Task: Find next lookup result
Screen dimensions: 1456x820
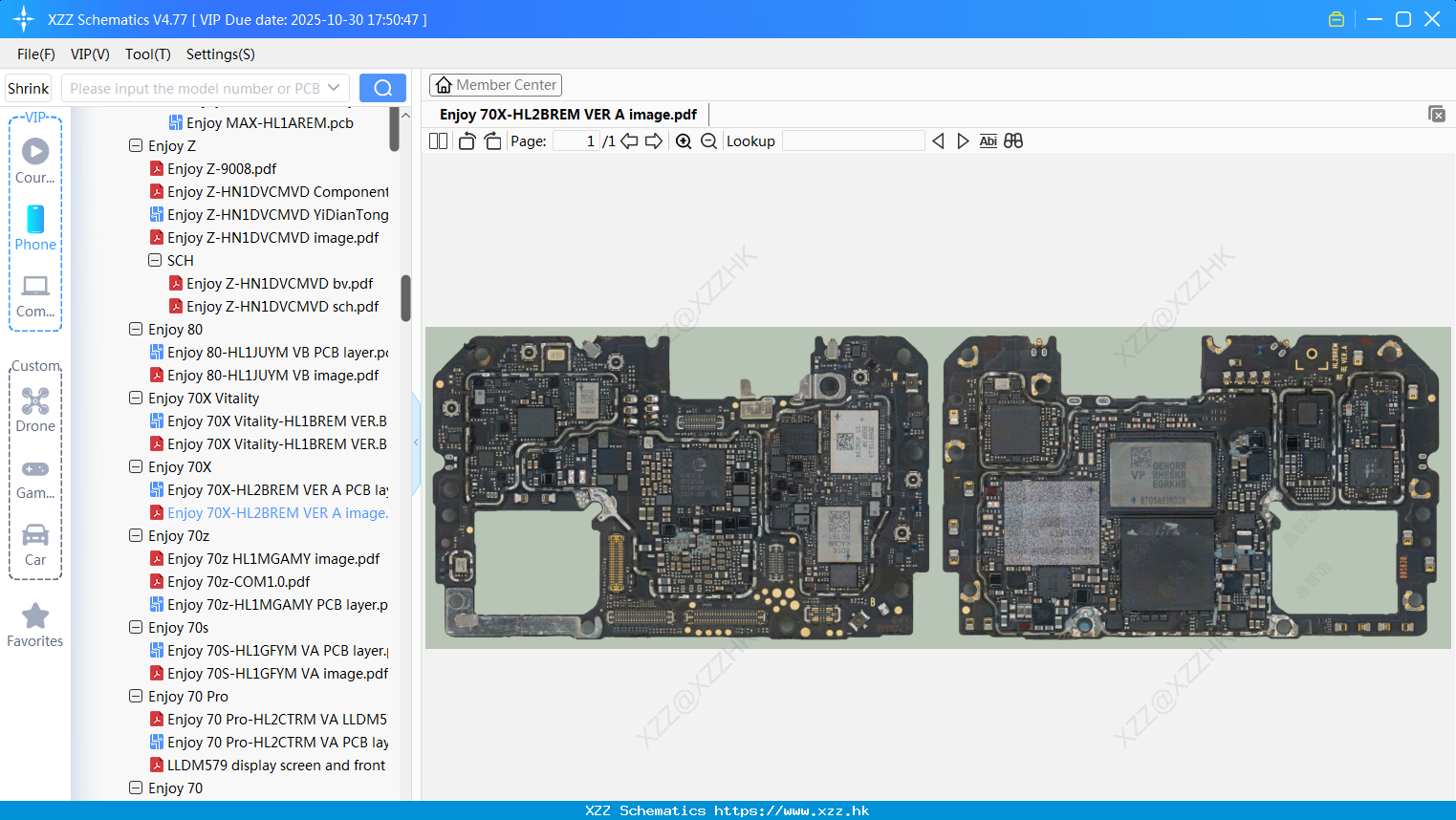Action: [963, 140]
